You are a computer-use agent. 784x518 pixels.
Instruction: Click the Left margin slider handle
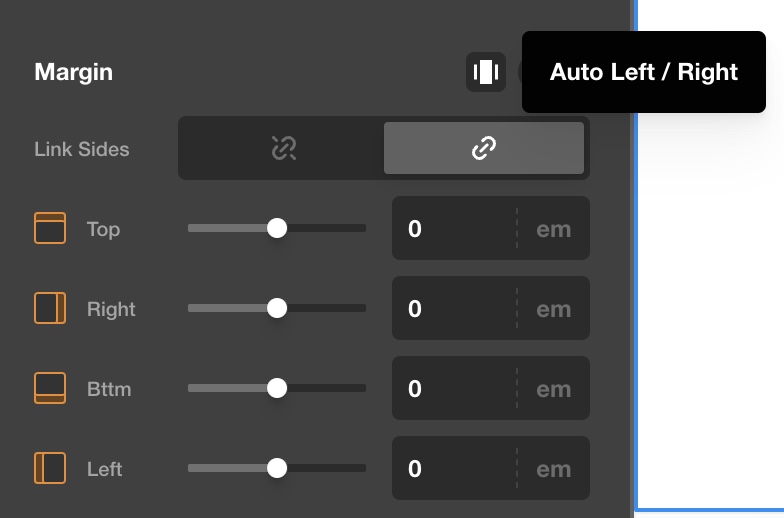click(x=277, y=469)
